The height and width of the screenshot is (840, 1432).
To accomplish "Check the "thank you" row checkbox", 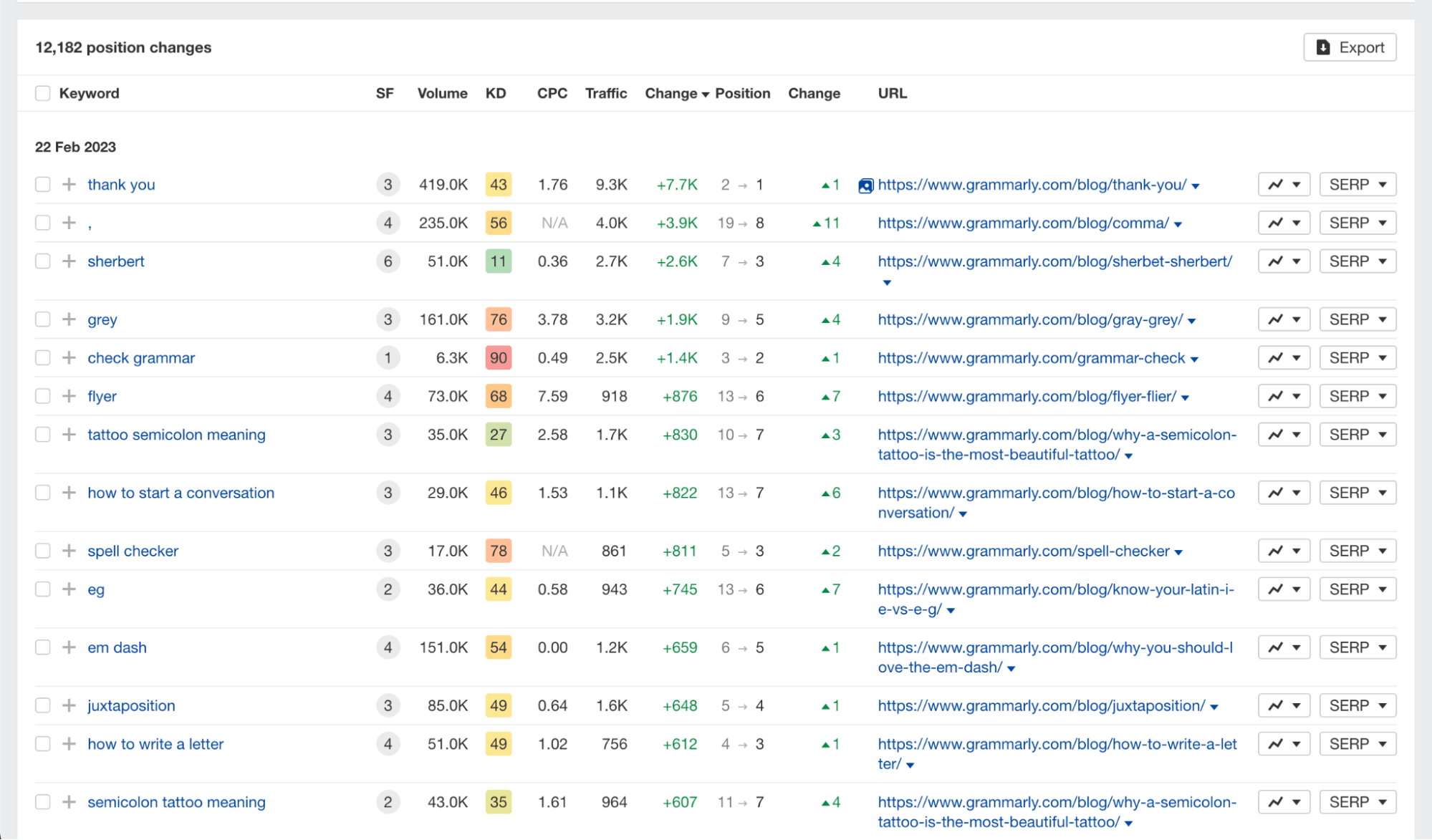I will click(x=42, y=184).
